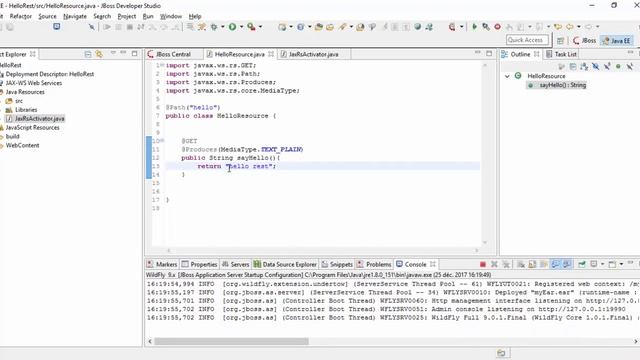Select JAX-WS Web Services node

33,83
